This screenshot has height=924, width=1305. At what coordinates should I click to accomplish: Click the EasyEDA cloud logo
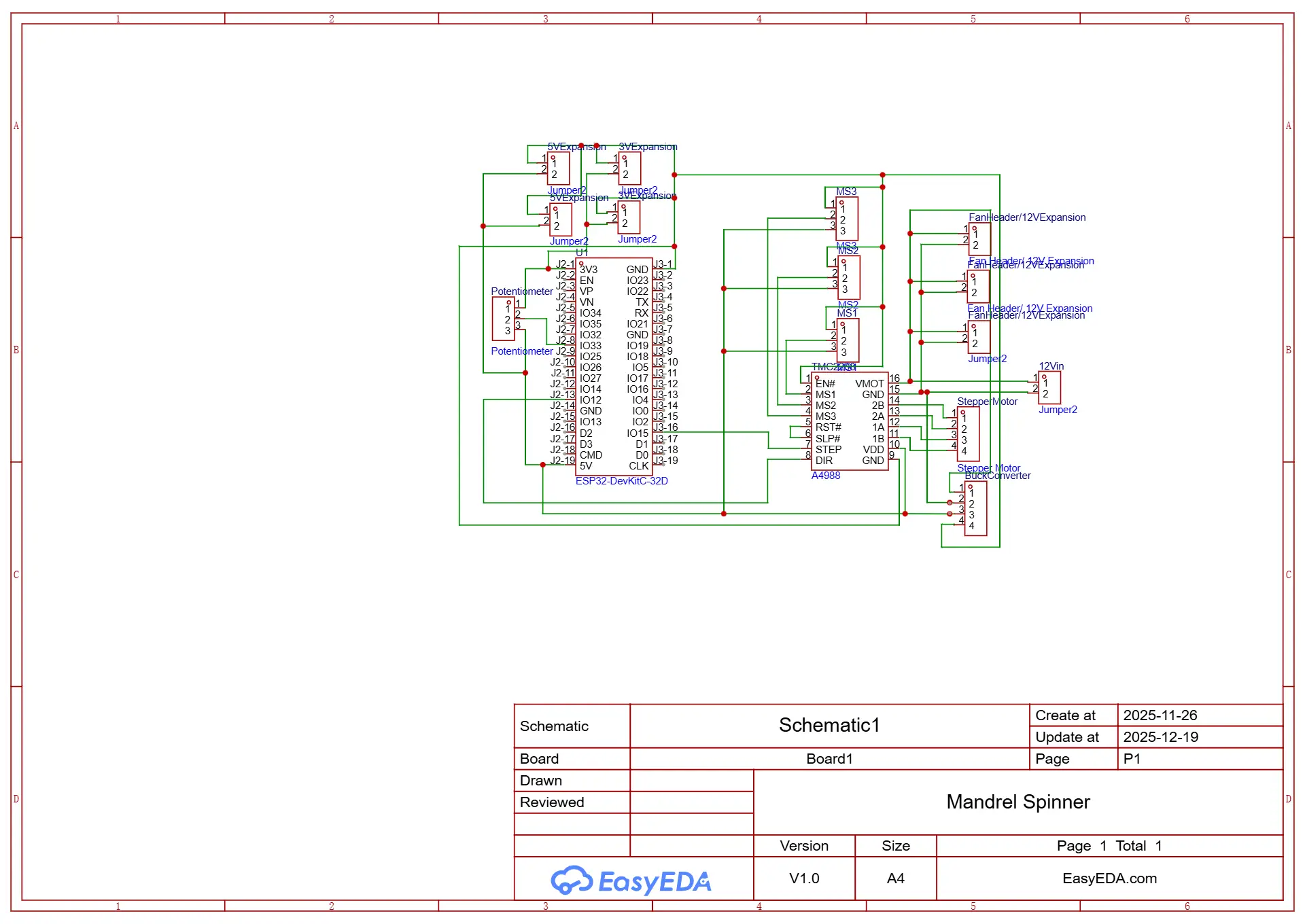[x=630, y=881]
